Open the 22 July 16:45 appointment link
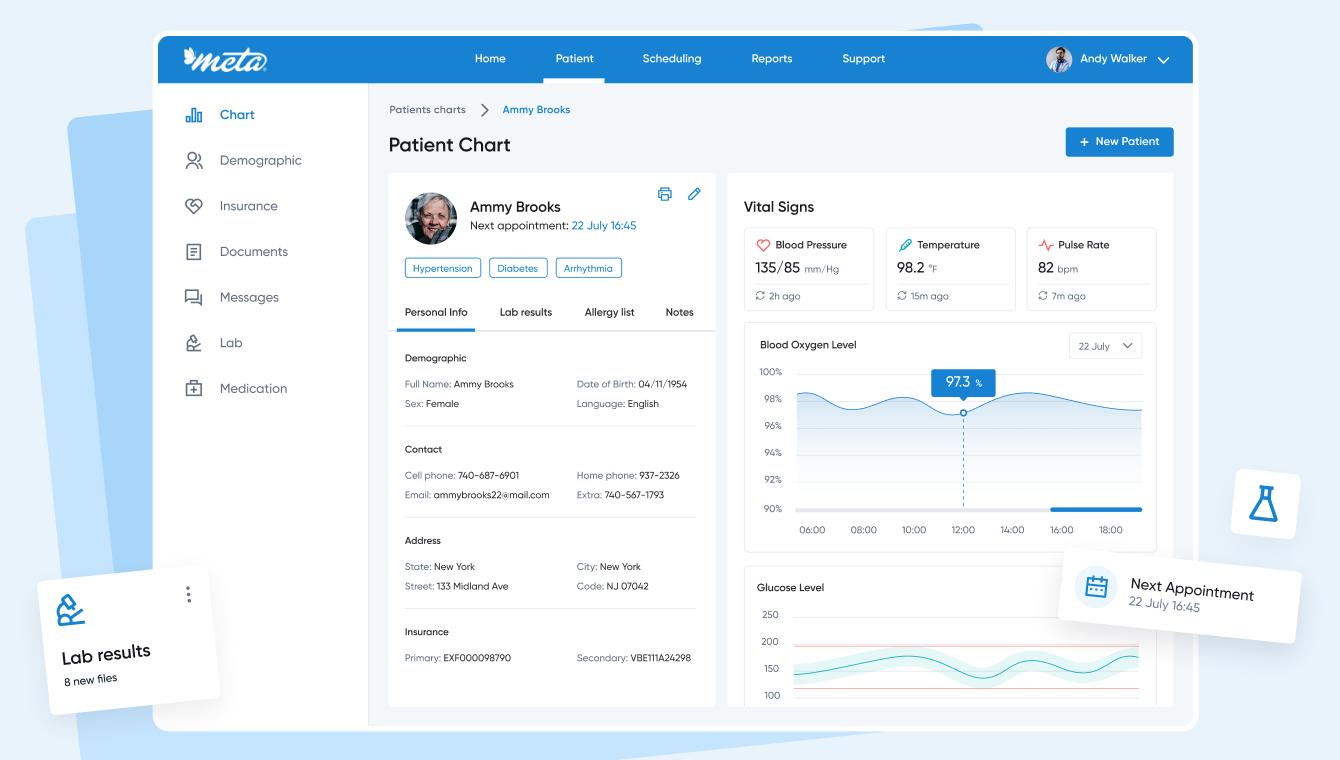The height and width of the screenshot is (760, 1340). point(604,226)
